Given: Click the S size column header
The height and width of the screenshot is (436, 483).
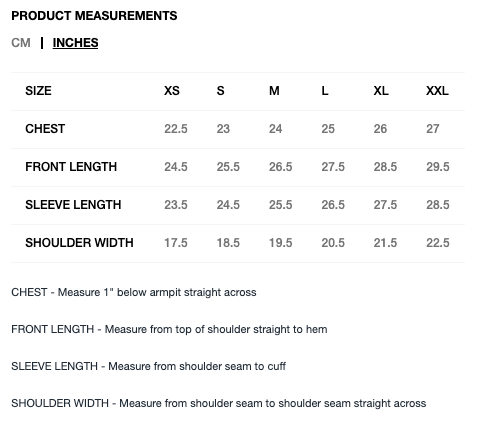Looking at the screenshot, I should [x=220, y=91].
